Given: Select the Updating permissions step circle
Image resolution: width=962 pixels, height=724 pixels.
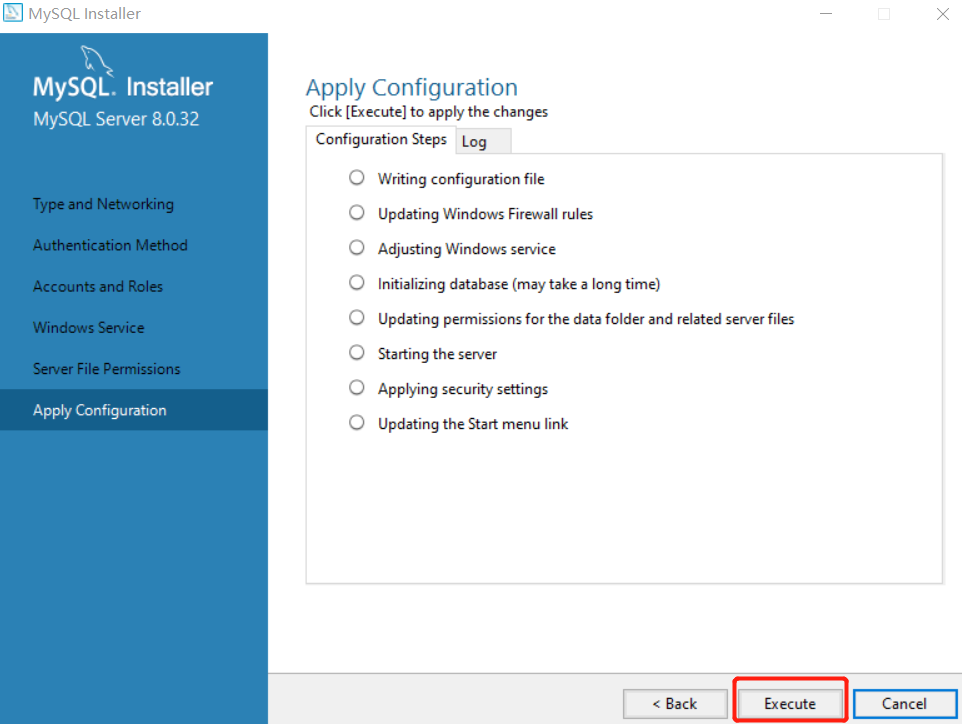Looking at the screenshot, I should pos(356,318).
